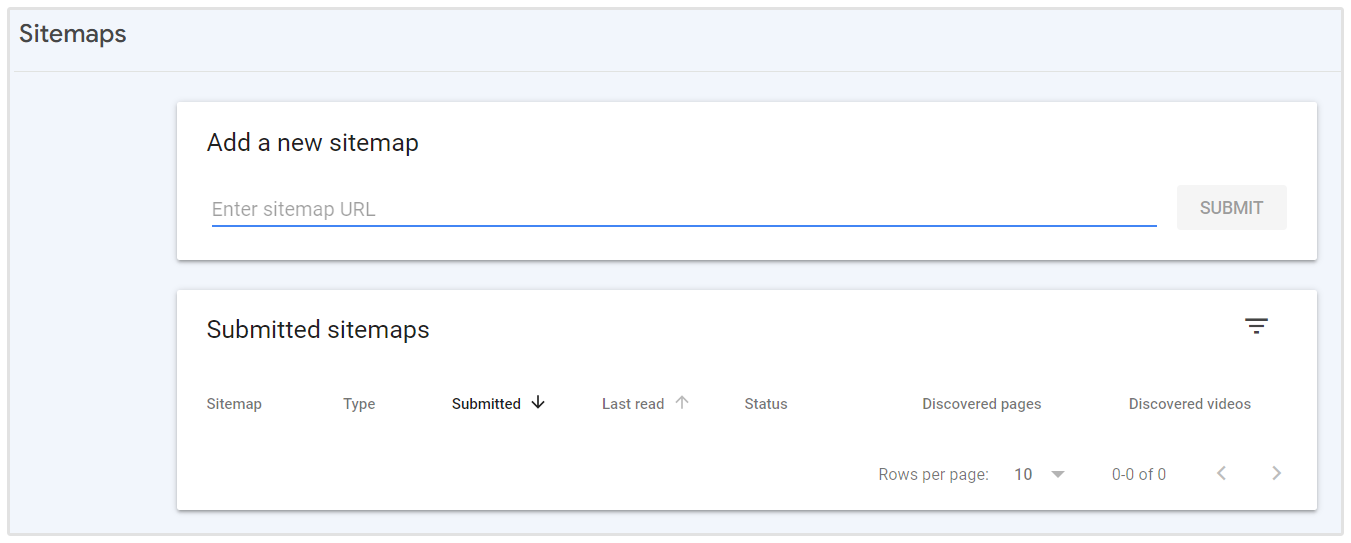
Task: Click the 0-0 of 0 pagination text
Action: 1138,475
